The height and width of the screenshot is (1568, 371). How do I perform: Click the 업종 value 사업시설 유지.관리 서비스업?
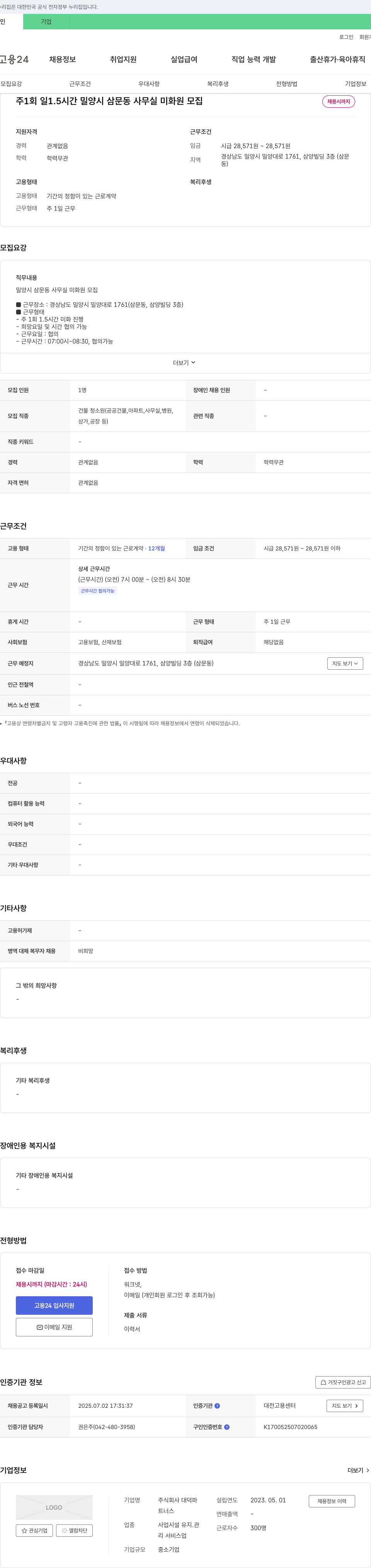[x=179, y=1530]
